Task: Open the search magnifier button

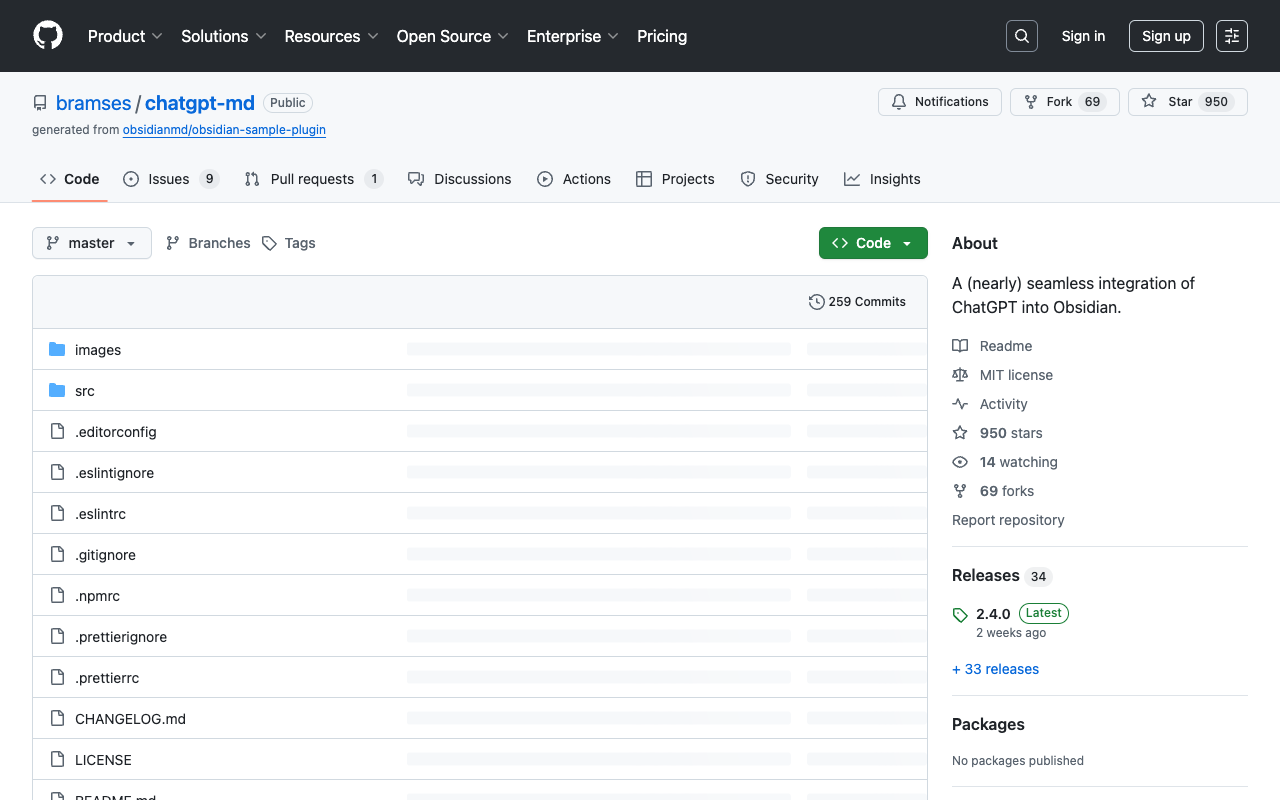Action: click(1022, 36)
